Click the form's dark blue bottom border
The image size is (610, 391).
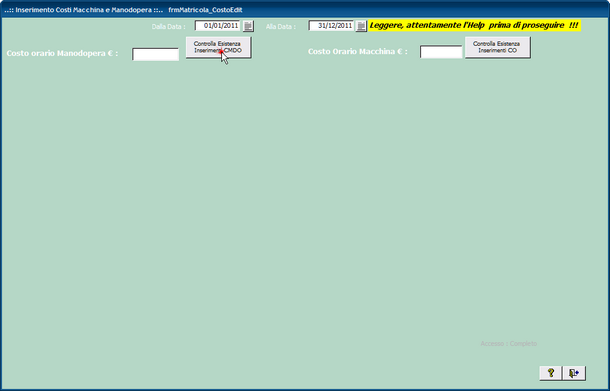[x=305, y=389]
